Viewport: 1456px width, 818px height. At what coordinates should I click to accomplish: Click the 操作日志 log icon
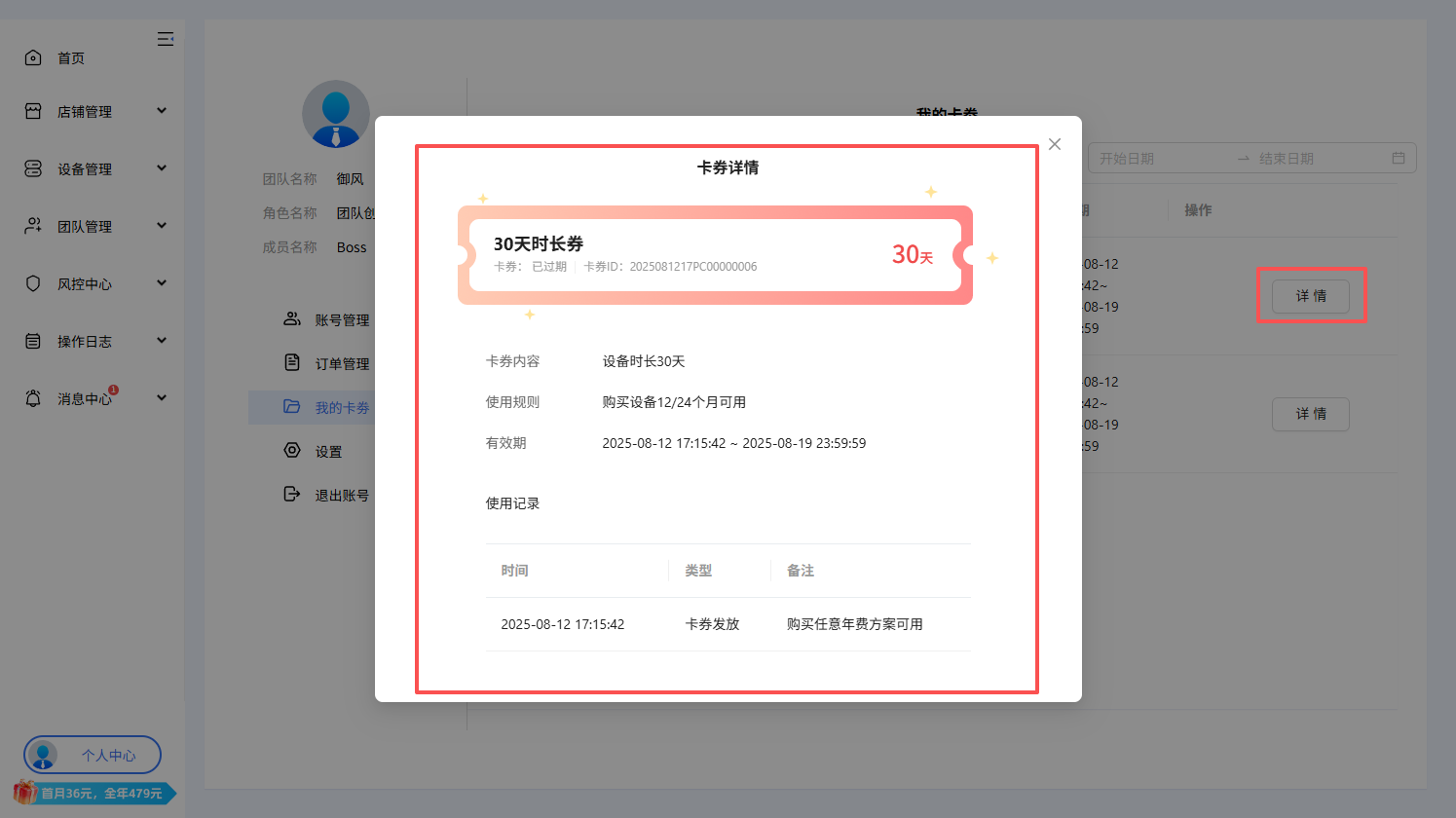33,342
